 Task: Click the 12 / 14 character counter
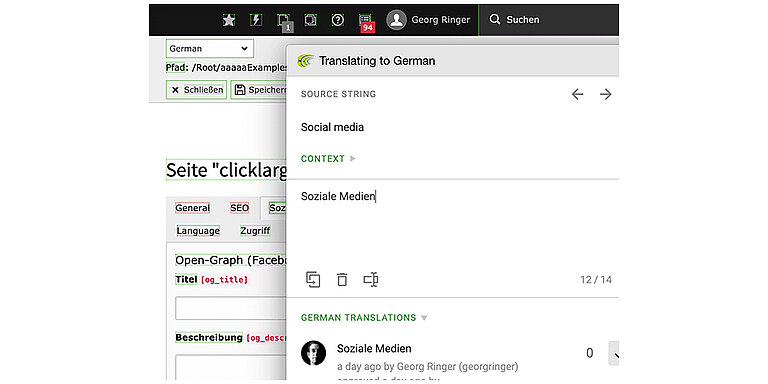(596, 280)
